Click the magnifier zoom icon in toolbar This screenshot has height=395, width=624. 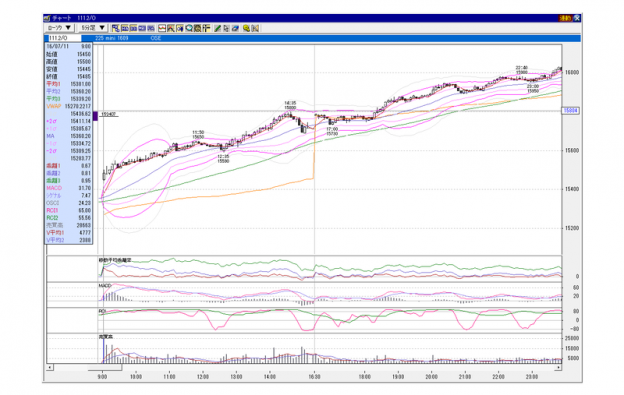pos(189,28)
